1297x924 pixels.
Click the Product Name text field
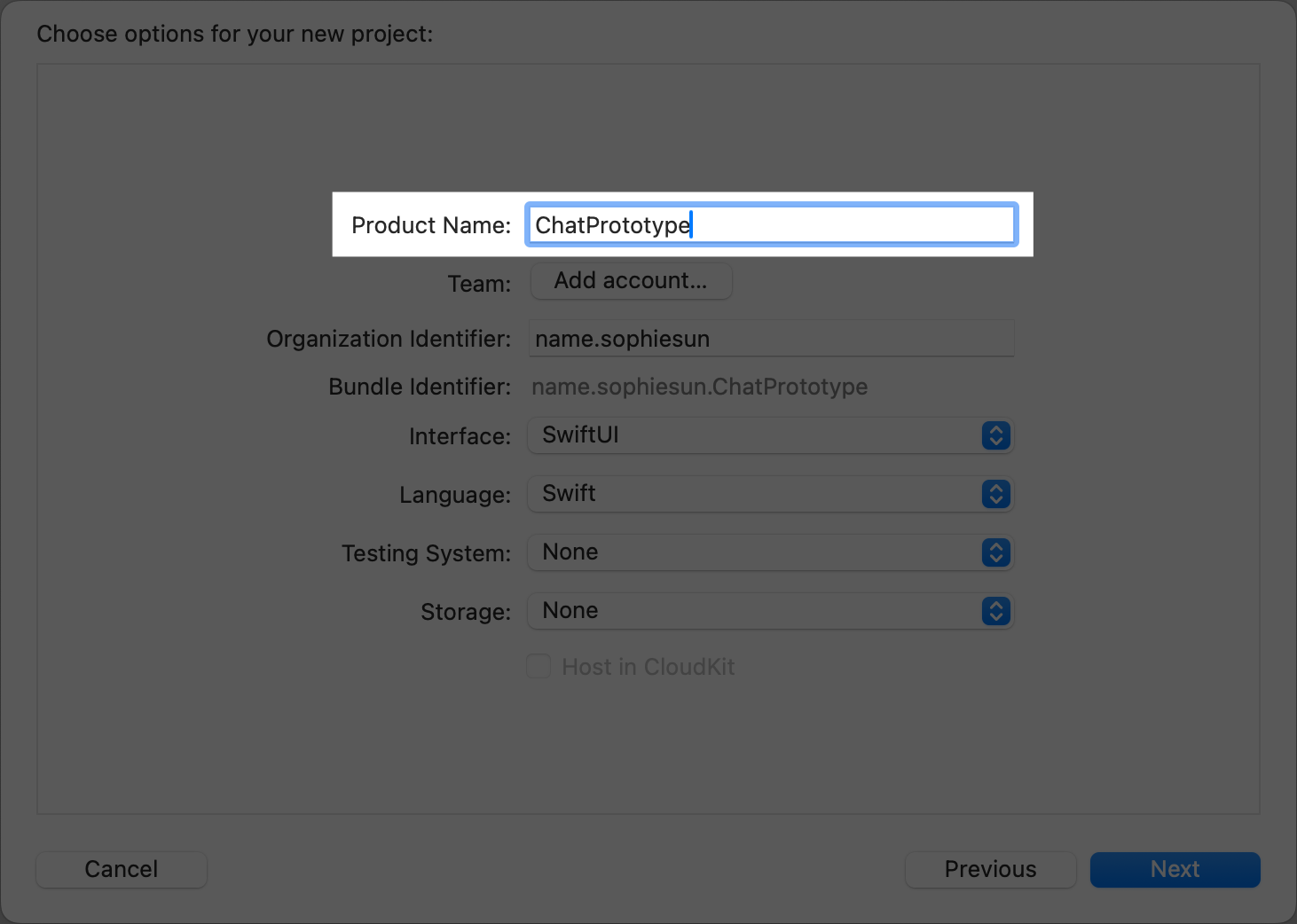pos(770,225)
